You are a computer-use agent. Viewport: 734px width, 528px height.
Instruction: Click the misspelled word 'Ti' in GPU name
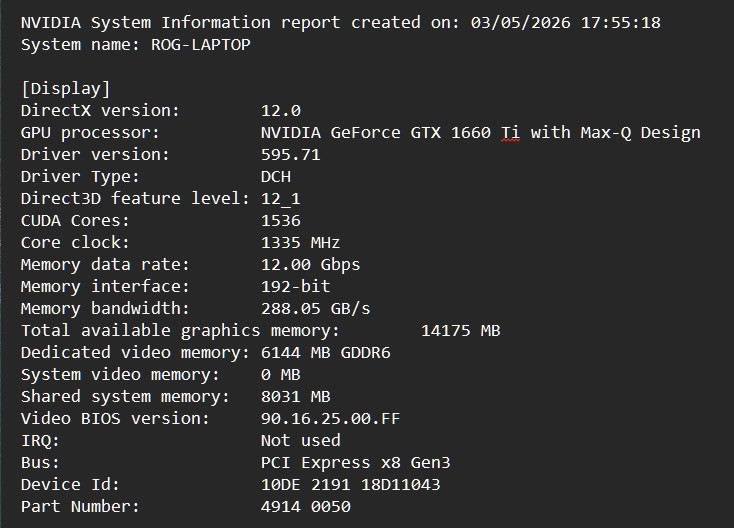[x=510, y=132]
